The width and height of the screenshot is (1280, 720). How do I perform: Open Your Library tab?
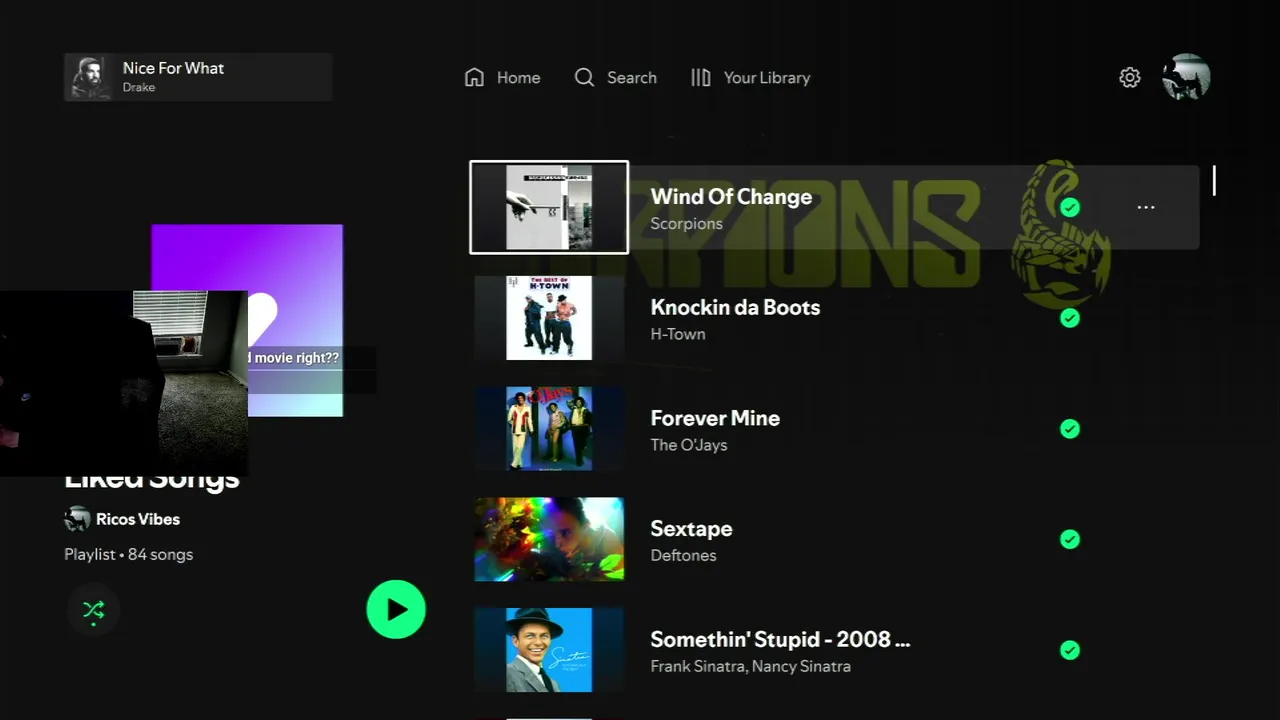(x=750, y=78)
